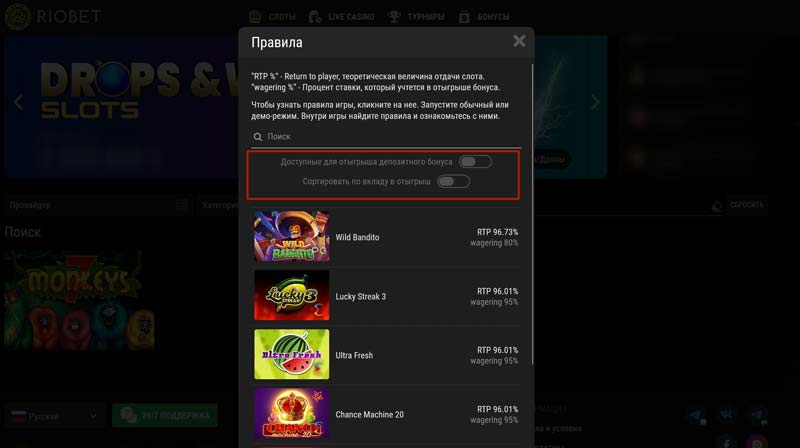Click the eraser icon beside Сбросить
This screenshot has width=800, height=448.
click(717, 205)
